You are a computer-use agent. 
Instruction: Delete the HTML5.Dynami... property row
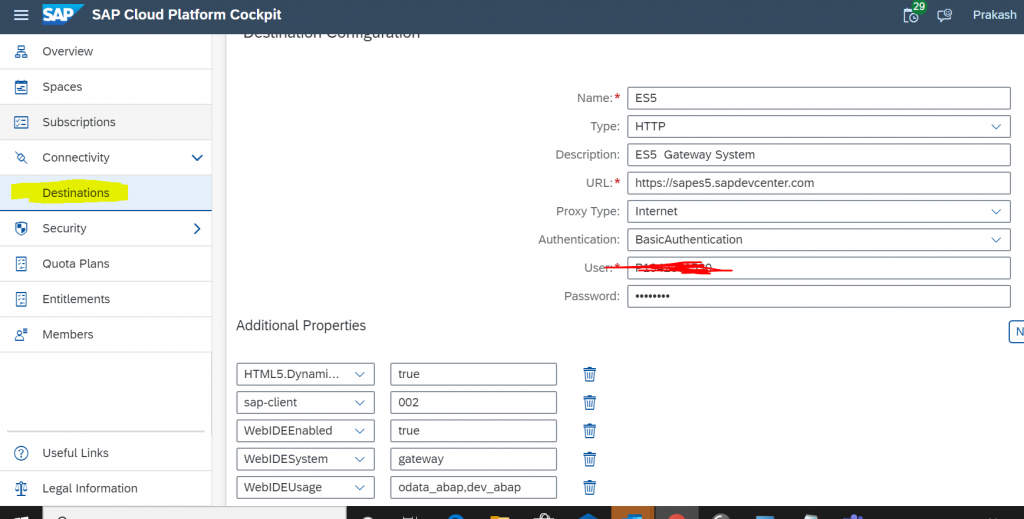click(x=589, y=374)
